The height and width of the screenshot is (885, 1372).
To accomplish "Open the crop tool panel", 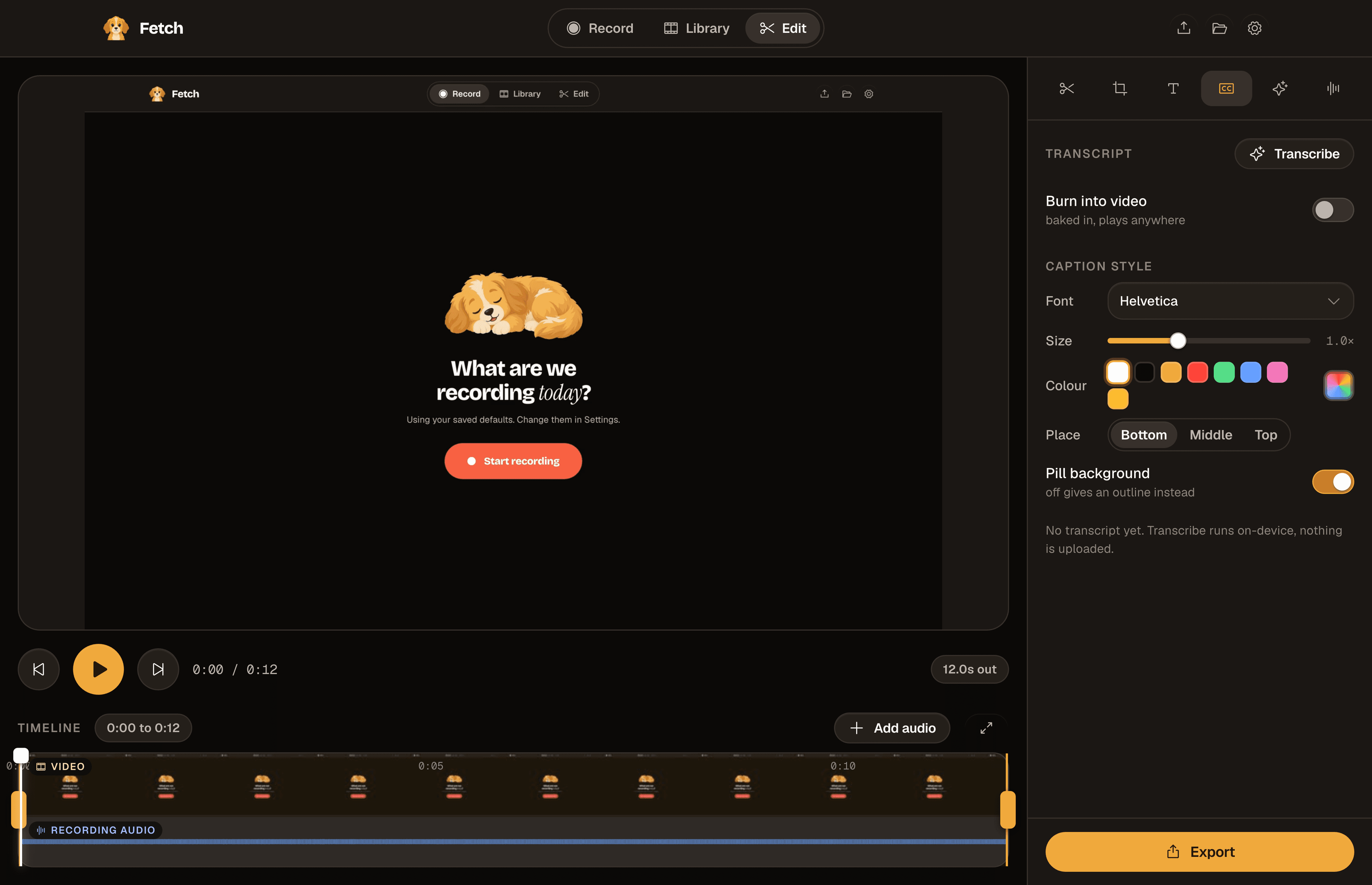I will pyautogui.click(x=1119, y=89).
